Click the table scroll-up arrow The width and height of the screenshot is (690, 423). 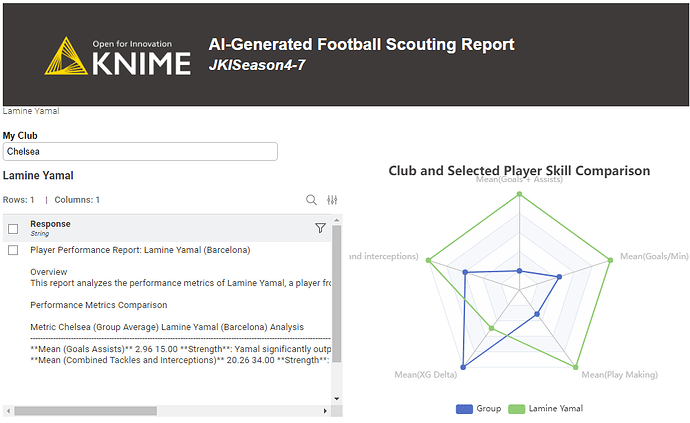point(337,220)
